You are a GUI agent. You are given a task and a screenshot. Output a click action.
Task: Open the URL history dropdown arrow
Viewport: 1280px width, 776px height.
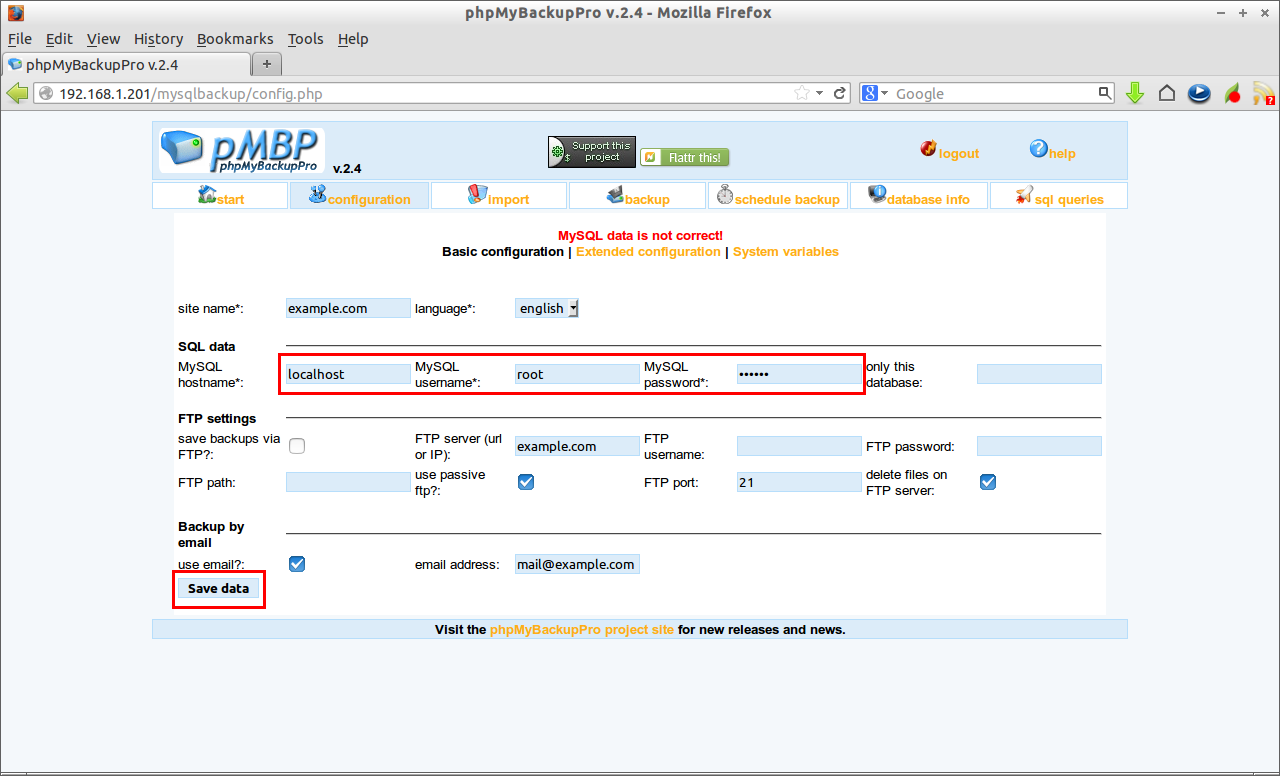click(x=820, y=93)
